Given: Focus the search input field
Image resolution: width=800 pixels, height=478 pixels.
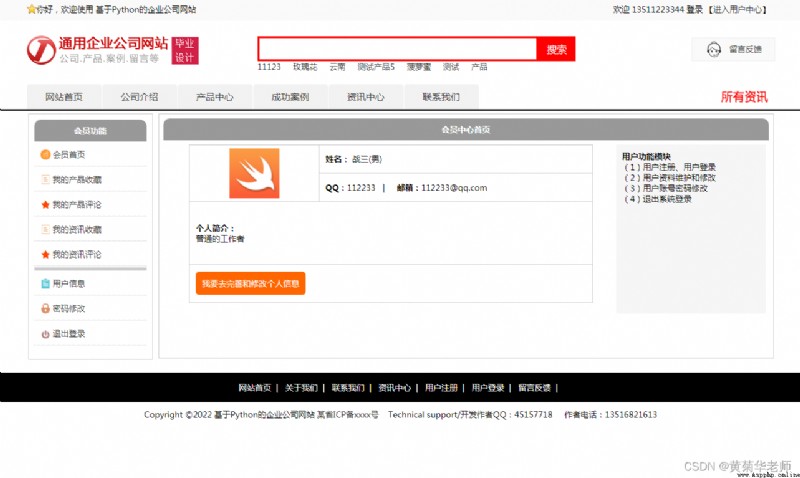Looking at the screenshot, I should click(x=397, y=49).
